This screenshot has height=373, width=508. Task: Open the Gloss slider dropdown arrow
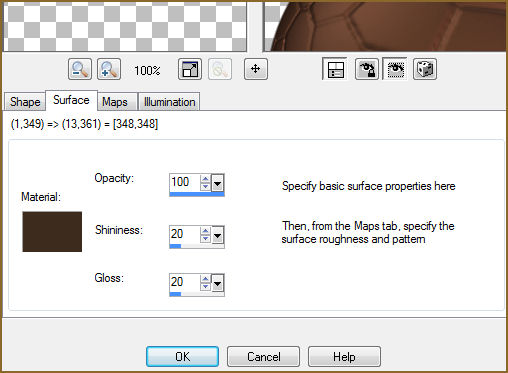point(218,284)
